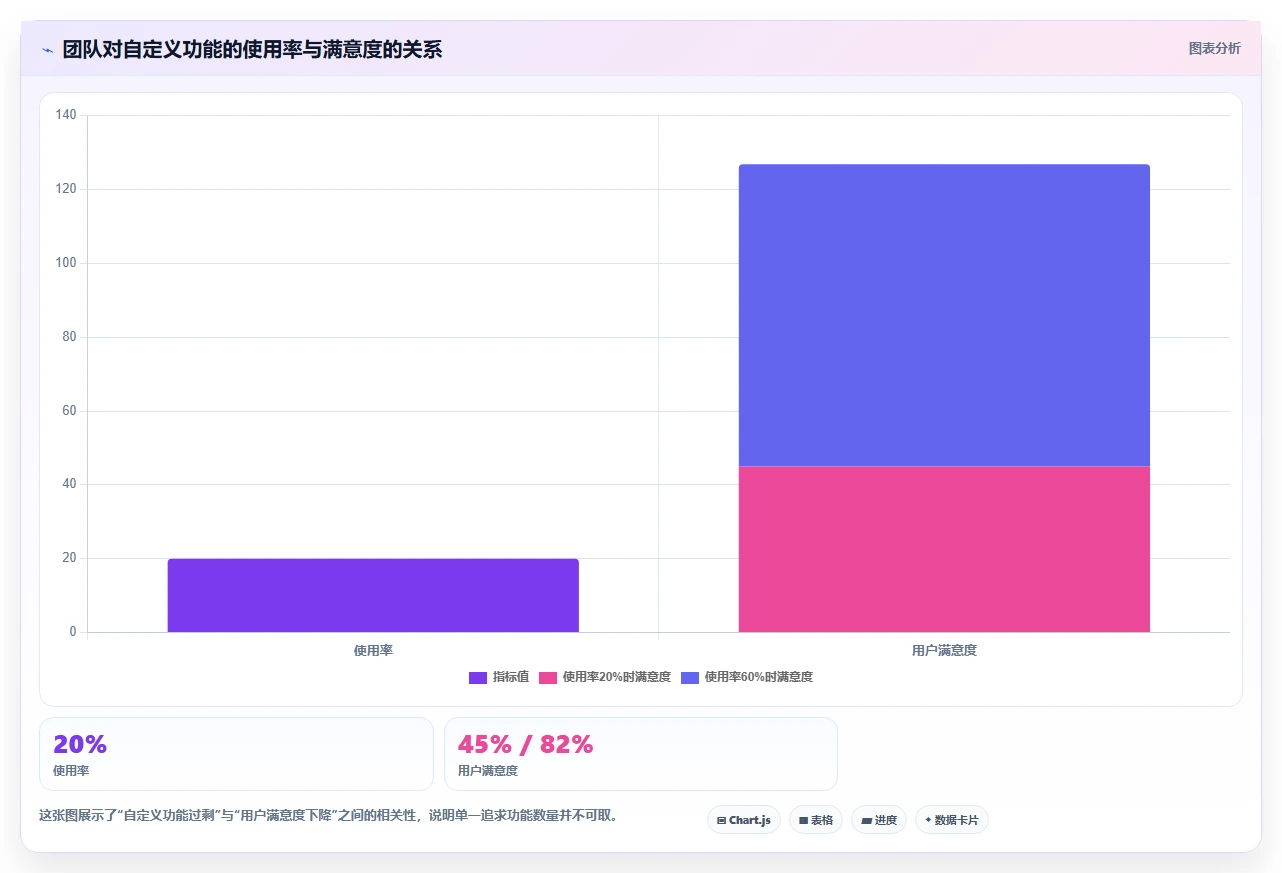Viewport: 1282px width, 873px height.
Task: Click the lightning icon beside the chart title
Action: pos(48,50)
